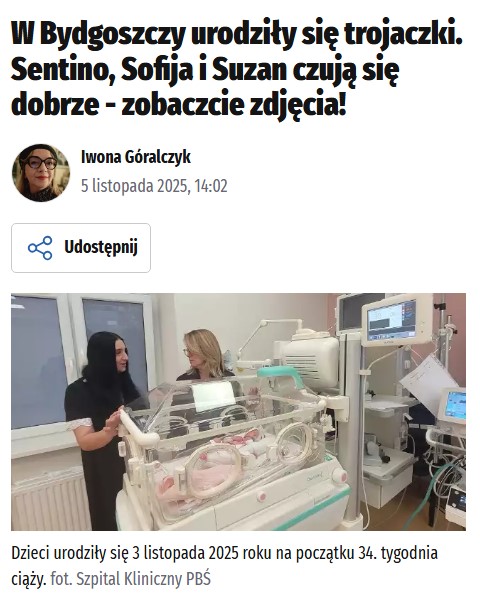Open the Iwona Góralczyk author name link
This screenshot has width=480, height=595.
tap(136, 157)
